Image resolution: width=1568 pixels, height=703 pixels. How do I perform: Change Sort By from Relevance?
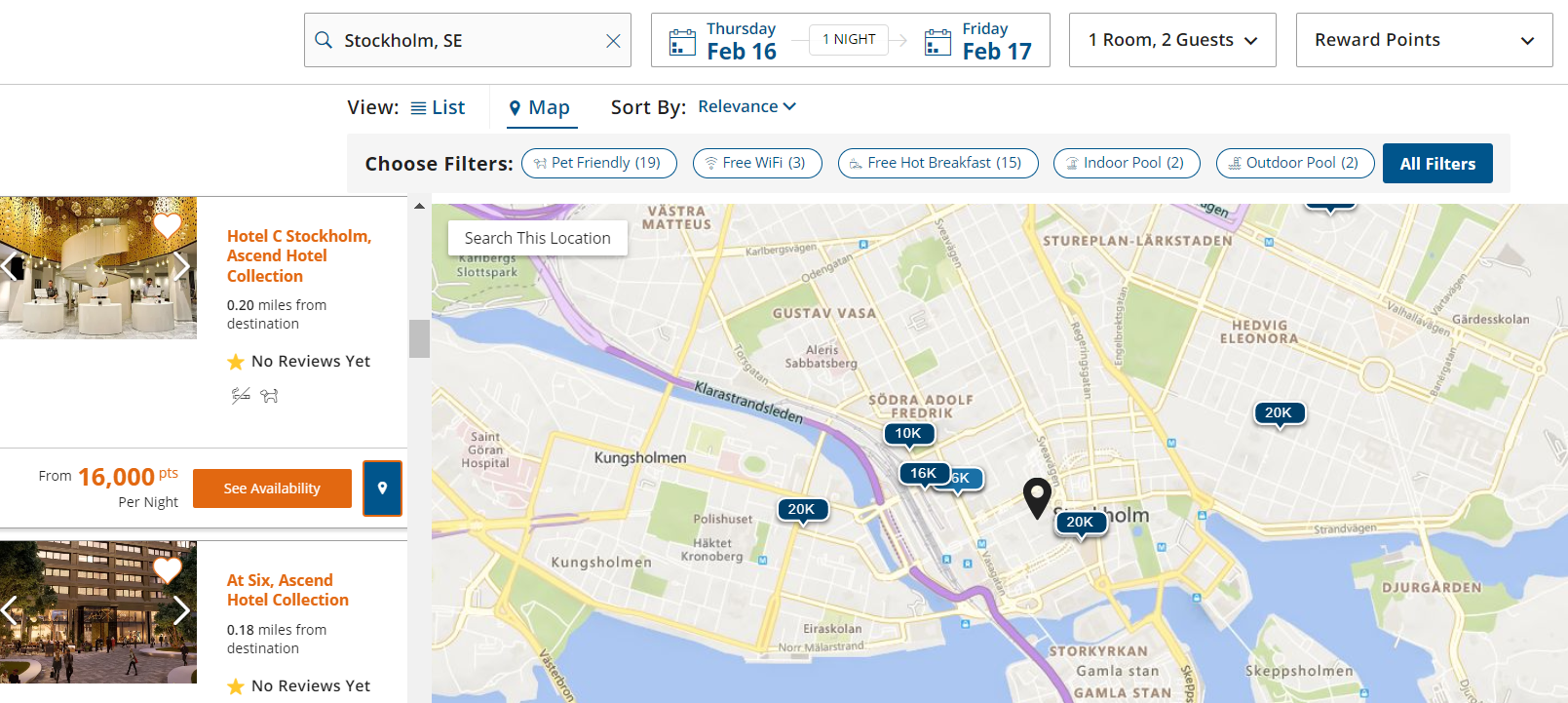tap(746, 106)
